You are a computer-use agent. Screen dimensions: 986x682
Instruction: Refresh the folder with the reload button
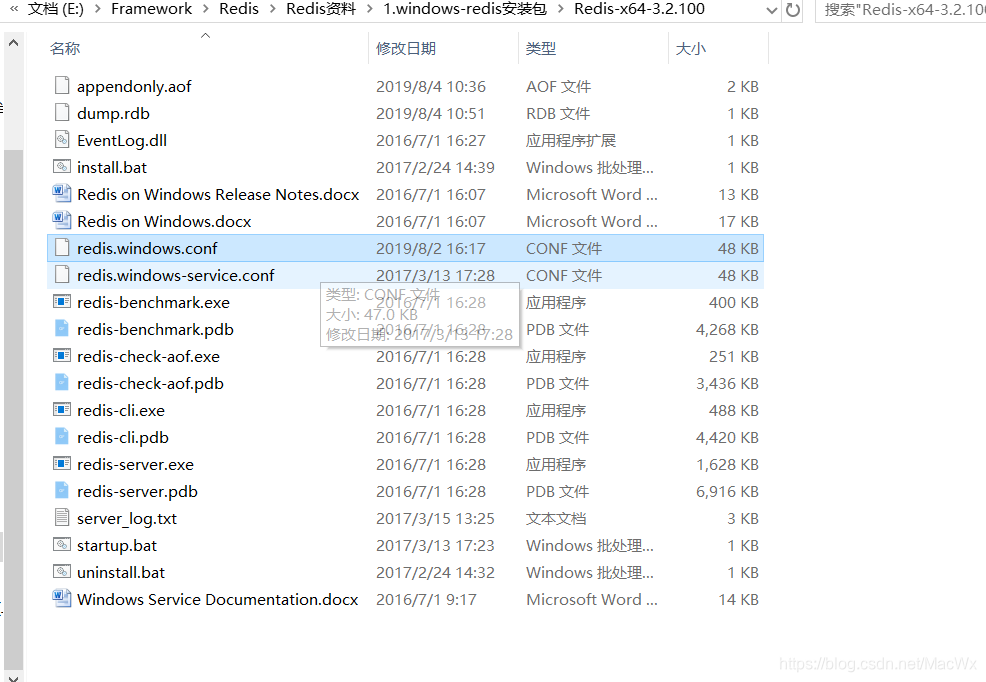coord(793,10)
